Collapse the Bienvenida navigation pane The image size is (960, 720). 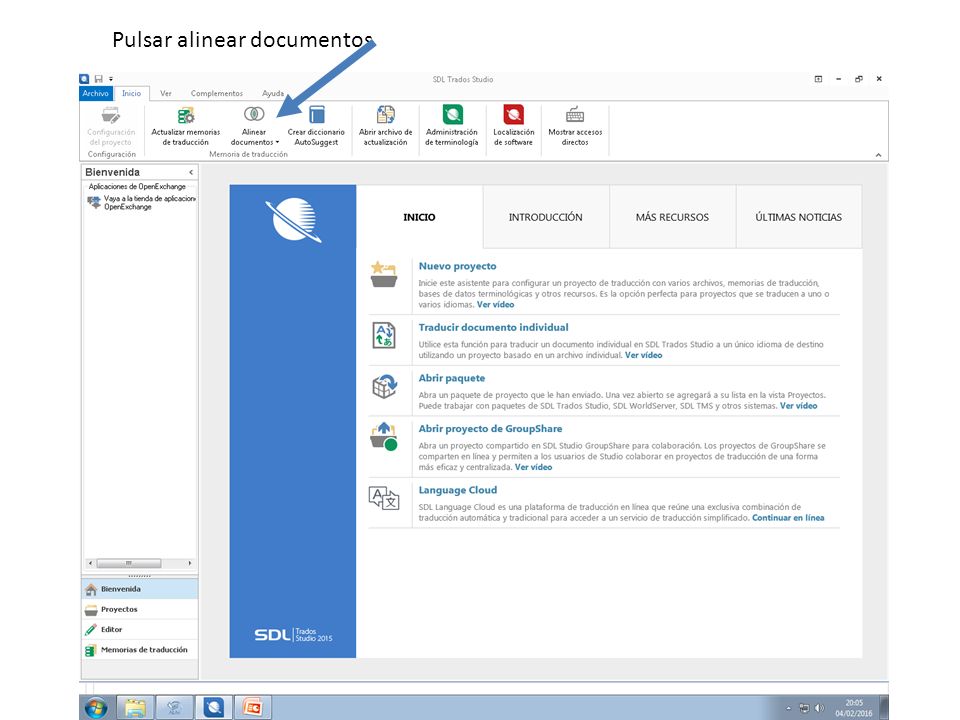point(191,173)
